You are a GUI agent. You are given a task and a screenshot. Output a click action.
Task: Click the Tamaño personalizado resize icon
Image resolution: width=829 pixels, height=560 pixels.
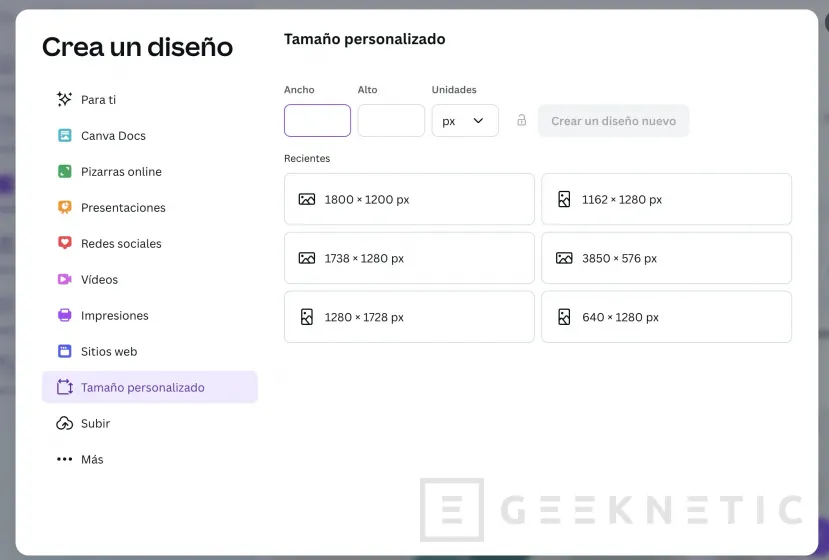65,387
